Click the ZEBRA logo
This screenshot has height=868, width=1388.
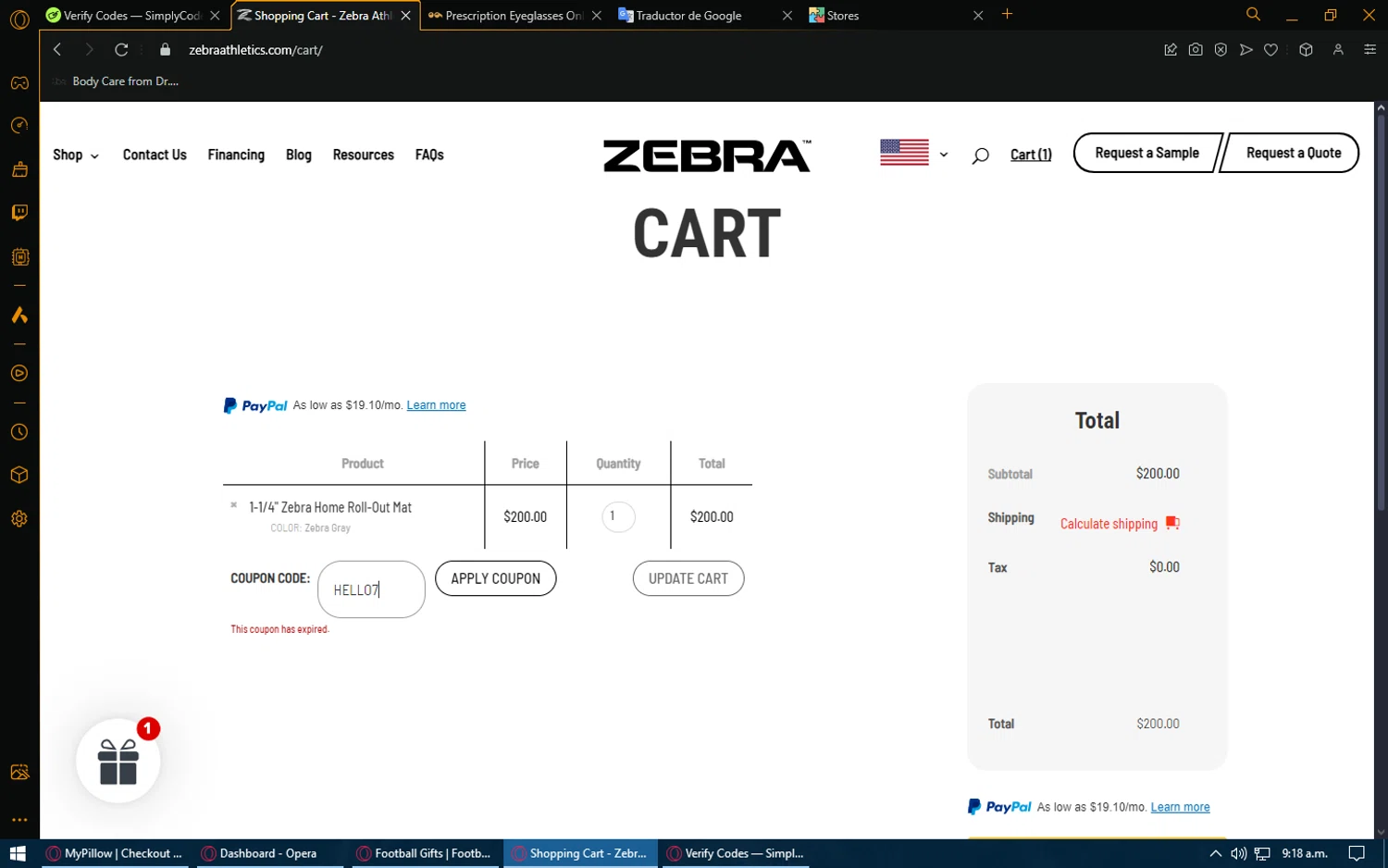[x=707, y=155]
